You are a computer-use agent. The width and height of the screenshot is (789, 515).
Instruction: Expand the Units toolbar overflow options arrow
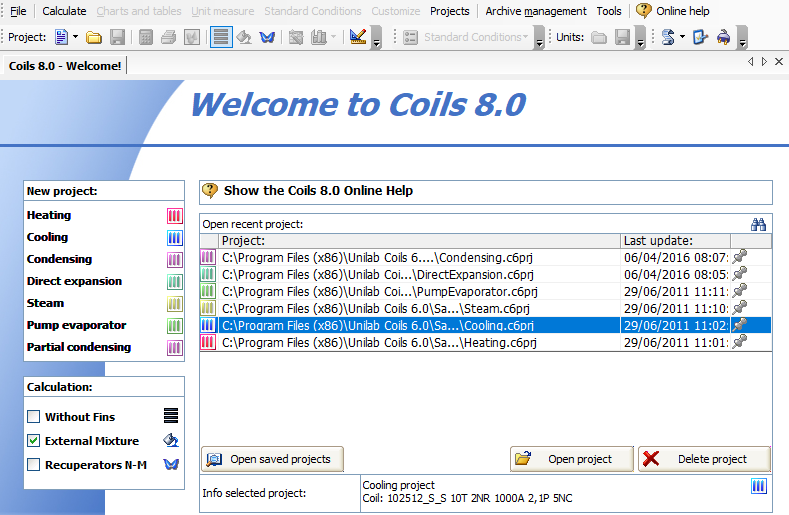tap(641, 38)
